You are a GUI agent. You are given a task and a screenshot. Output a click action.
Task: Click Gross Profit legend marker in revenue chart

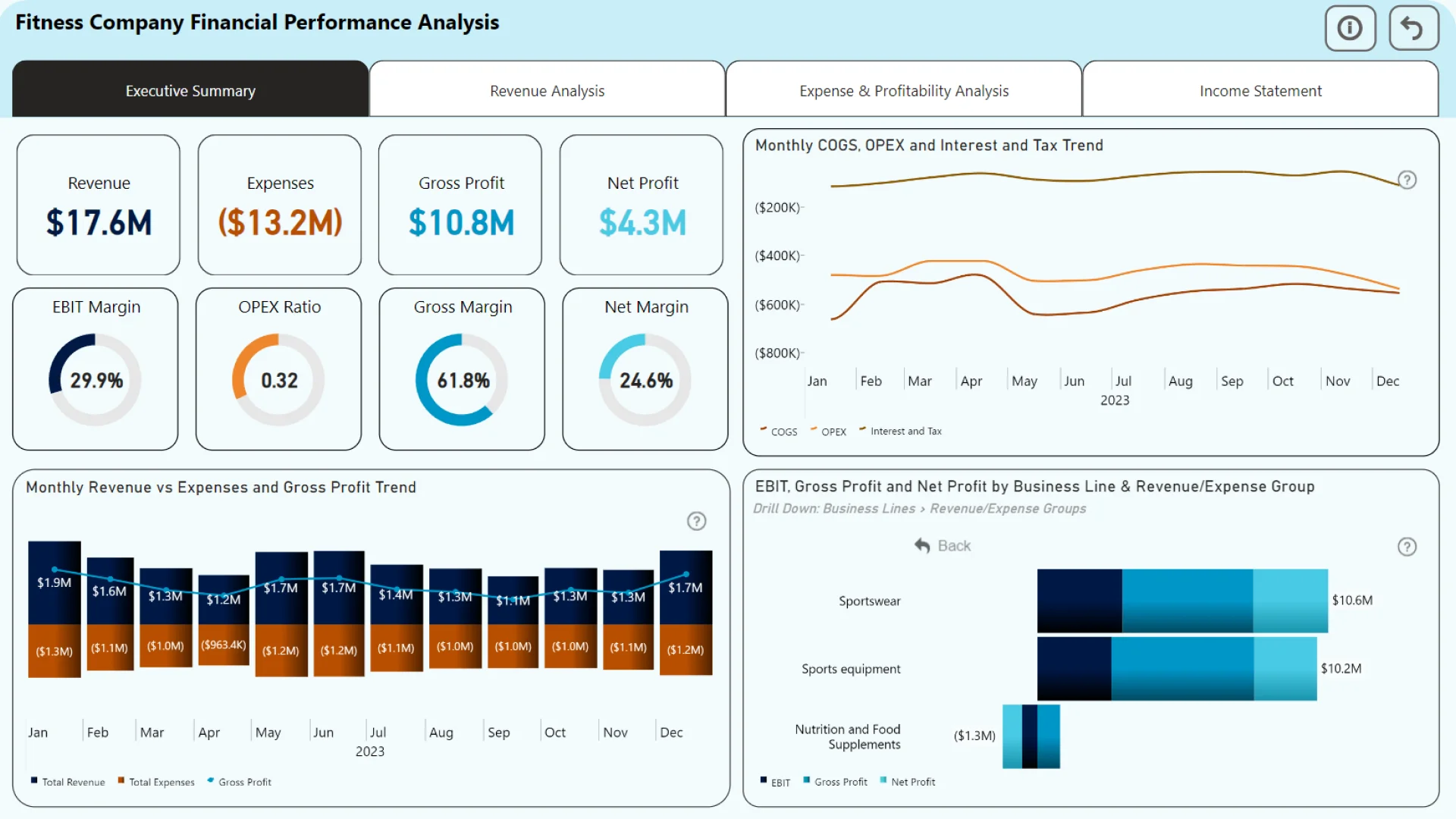(x=211, y=780)
